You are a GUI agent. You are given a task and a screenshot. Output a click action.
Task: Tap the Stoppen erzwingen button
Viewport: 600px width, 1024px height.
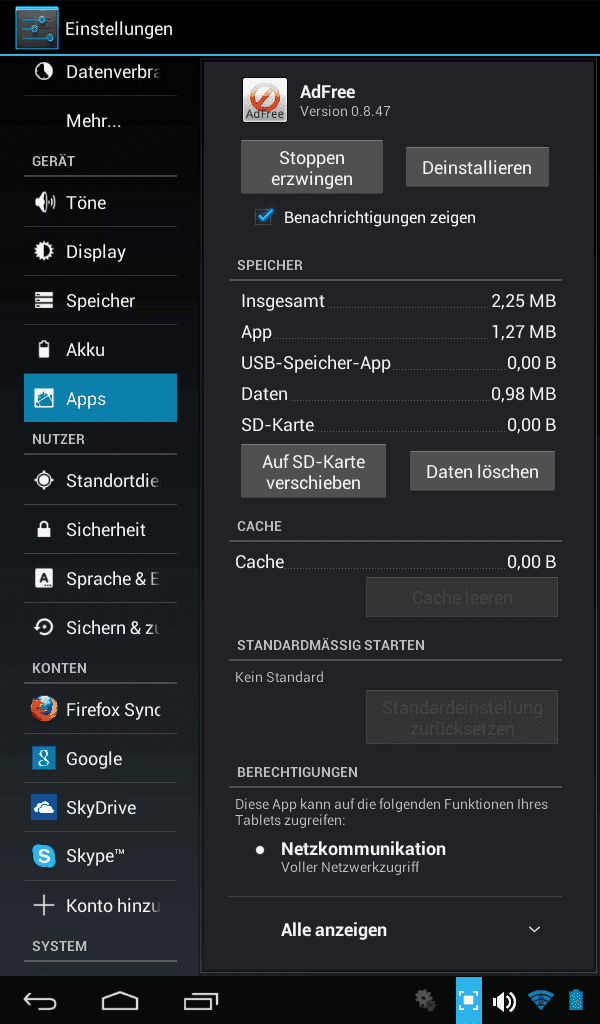(312, 167)
